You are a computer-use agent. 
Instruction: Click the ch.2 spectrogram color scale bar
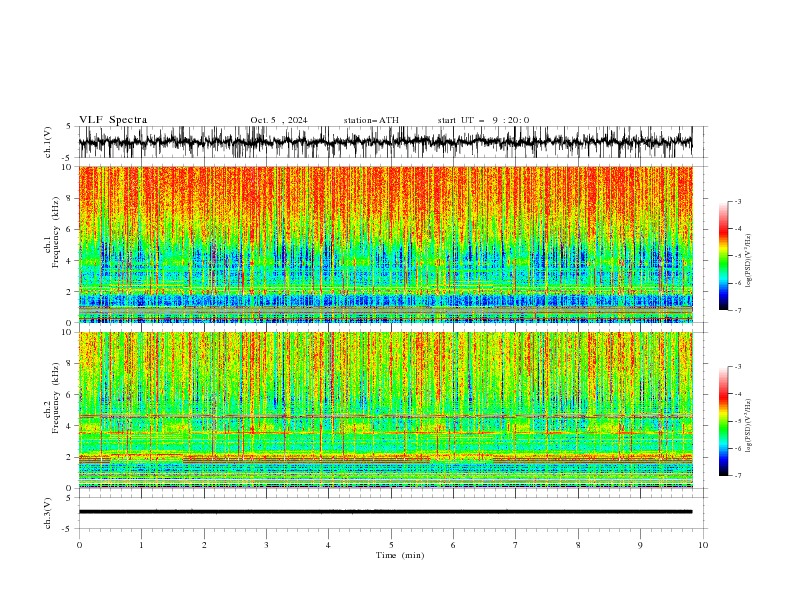pyautogui.click(x=723, y=421)
